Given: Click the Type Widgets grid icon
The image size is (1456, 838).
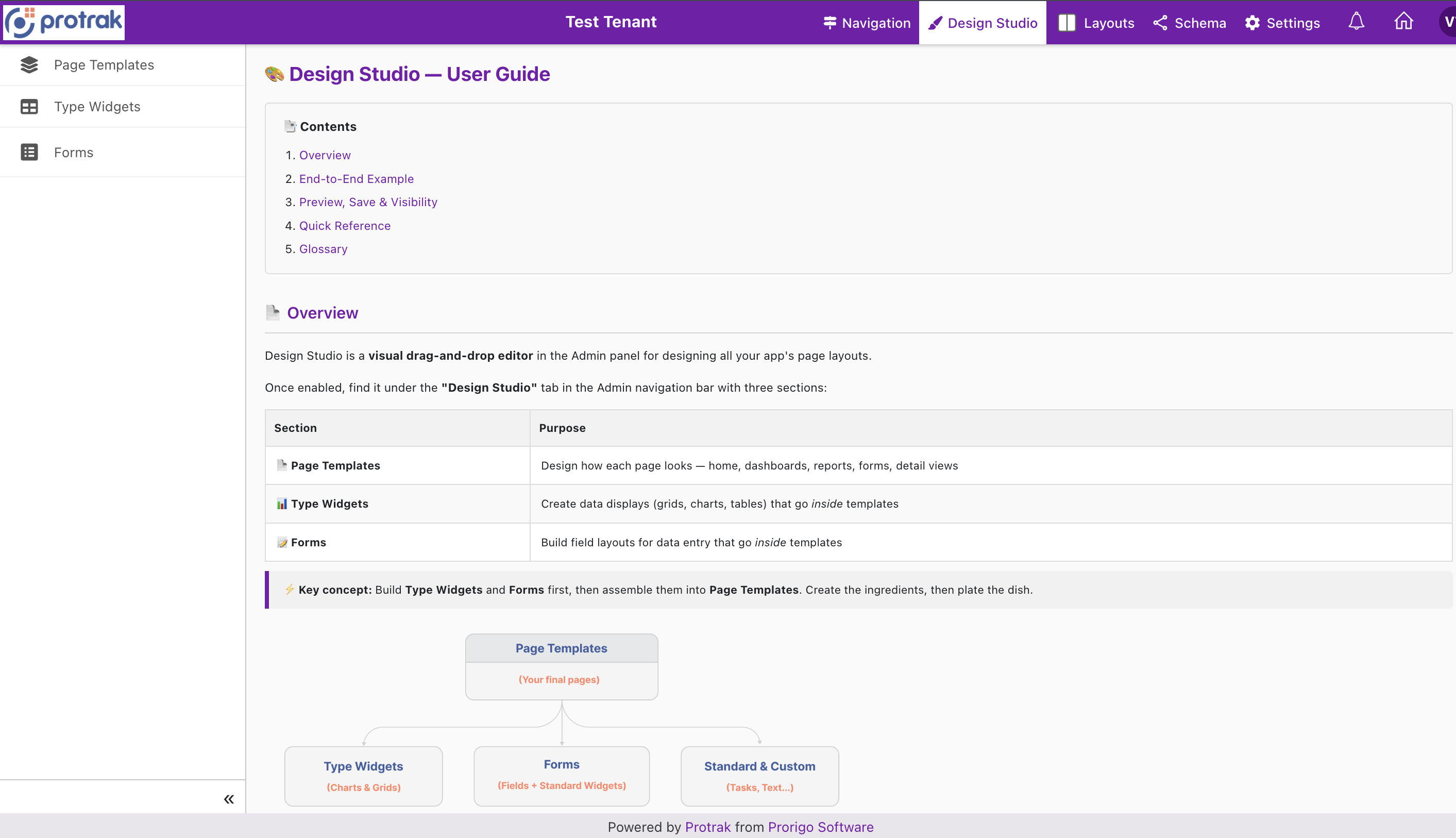Looking at the screenshot, I should (x=29, y=107).
